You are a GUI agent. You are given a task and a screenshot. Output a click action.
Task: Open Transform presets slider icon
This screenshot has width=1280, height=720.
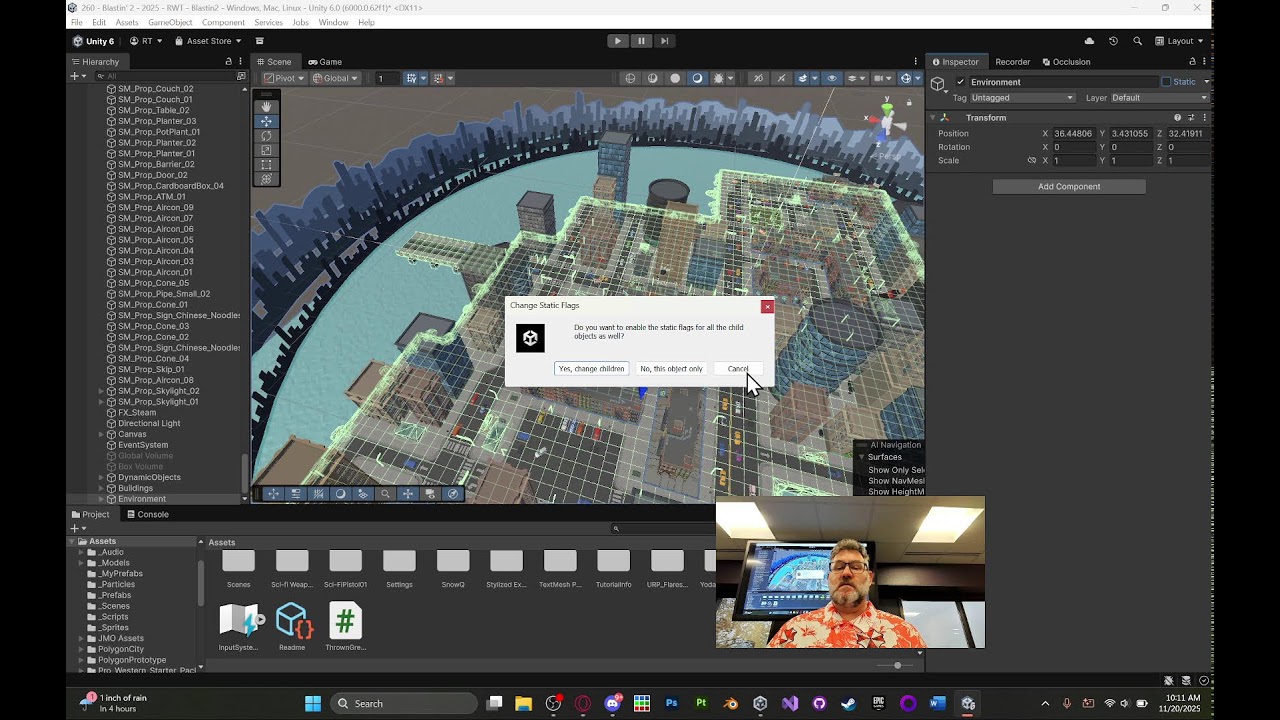point(1191,118)
